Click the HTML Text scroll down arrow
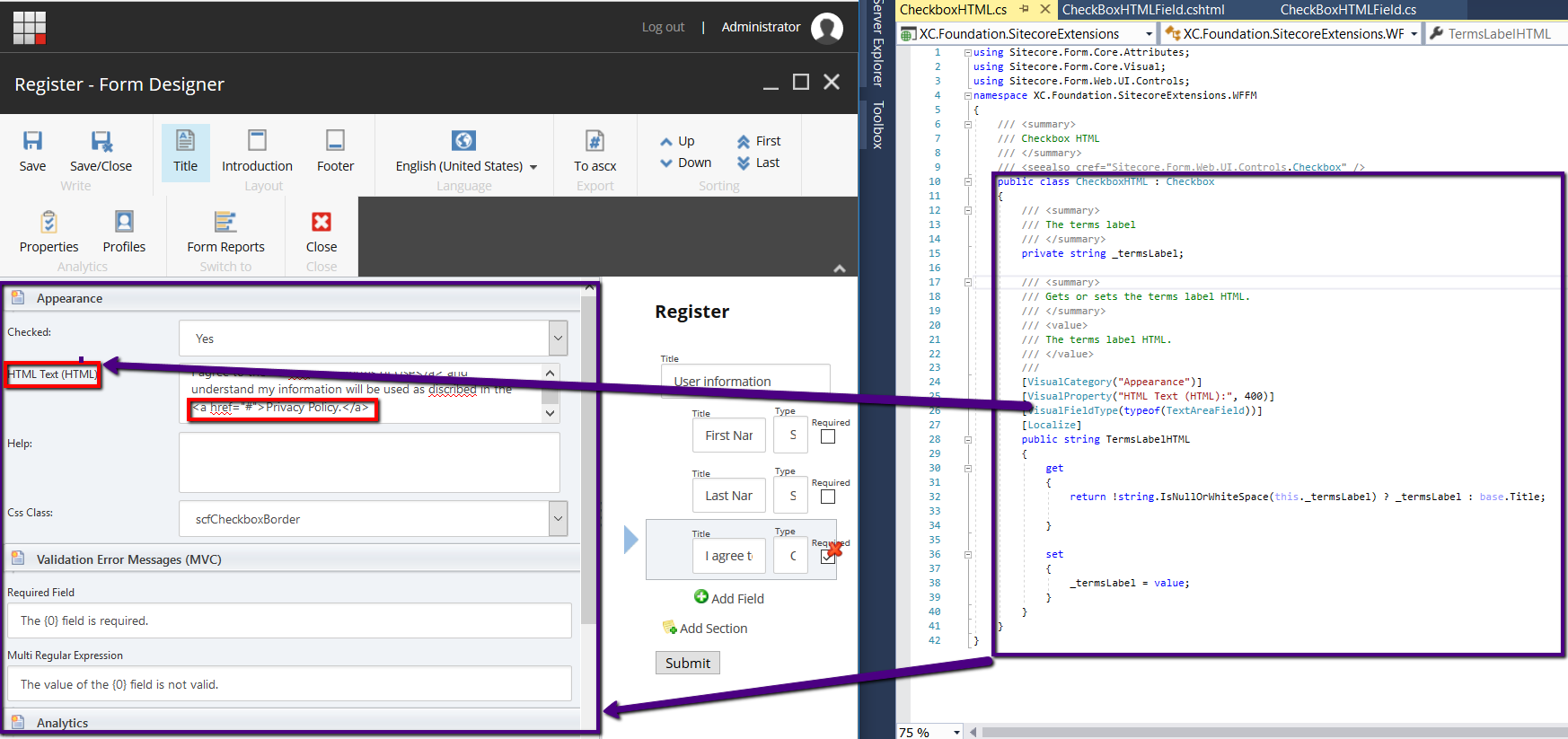Image resolution: width=1568 pixels, height=739 pixels. [x=551, y=414]
